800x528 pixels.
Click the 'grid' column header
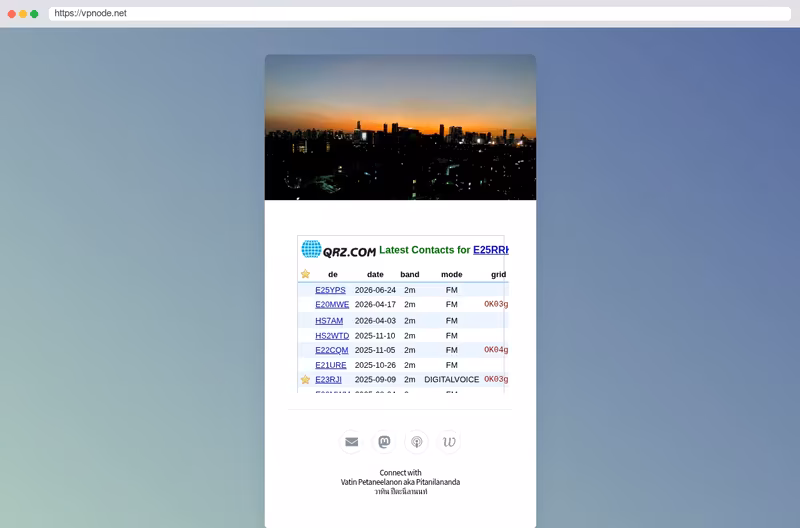point(498,274)
